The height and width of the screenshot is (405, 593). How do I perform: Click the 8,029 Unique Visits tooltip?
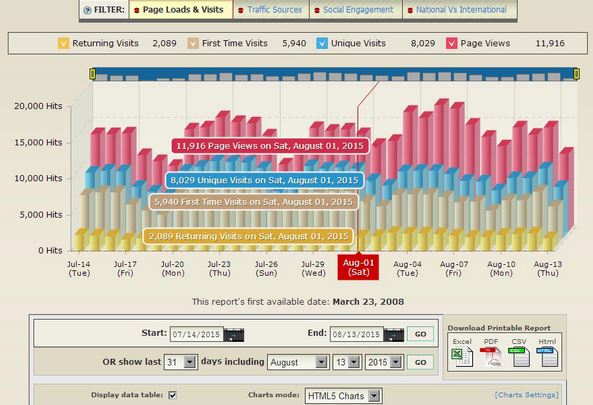coord(264,180)
